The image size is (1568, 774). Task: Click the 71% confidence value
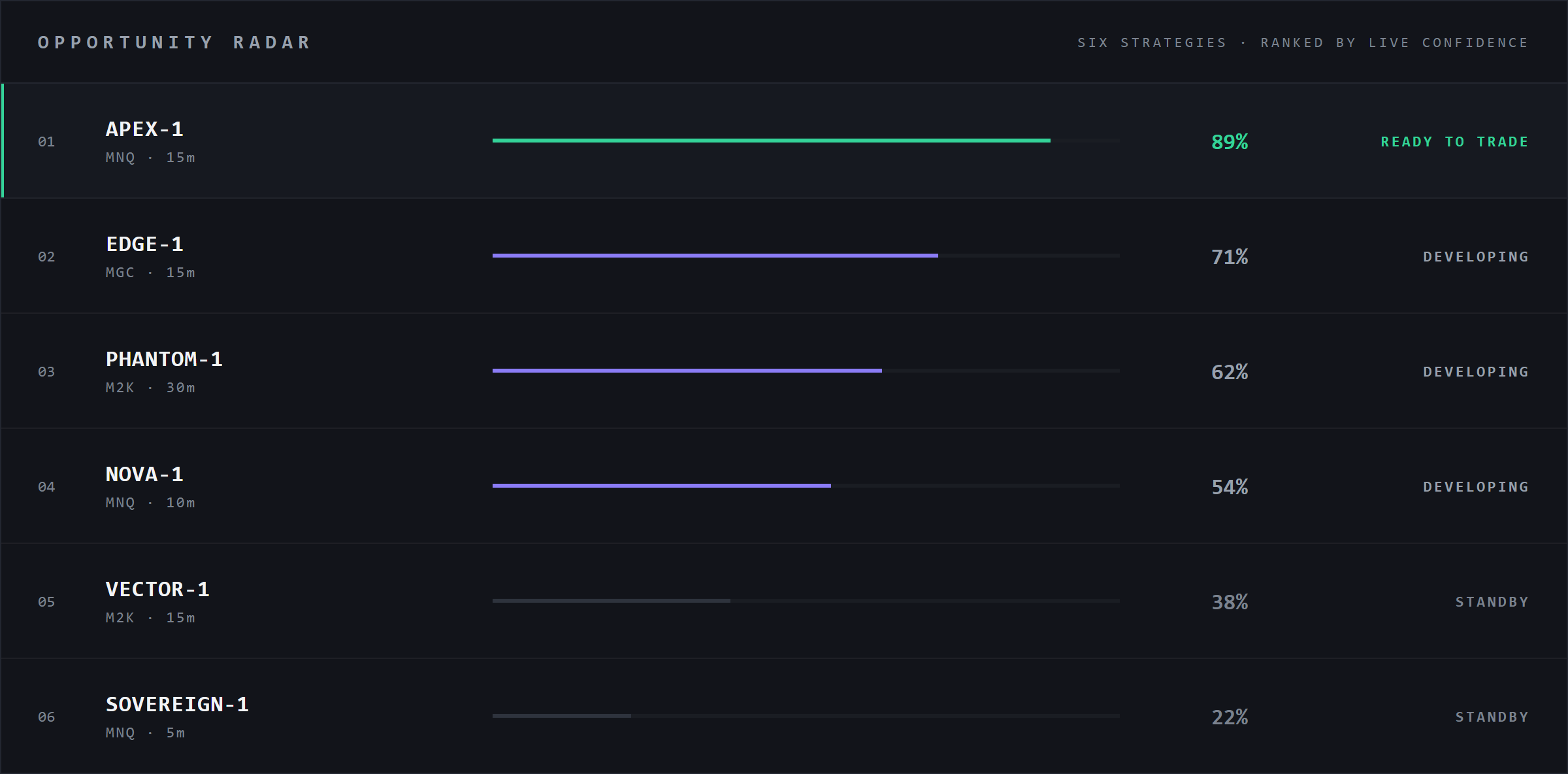[1230, 257]
